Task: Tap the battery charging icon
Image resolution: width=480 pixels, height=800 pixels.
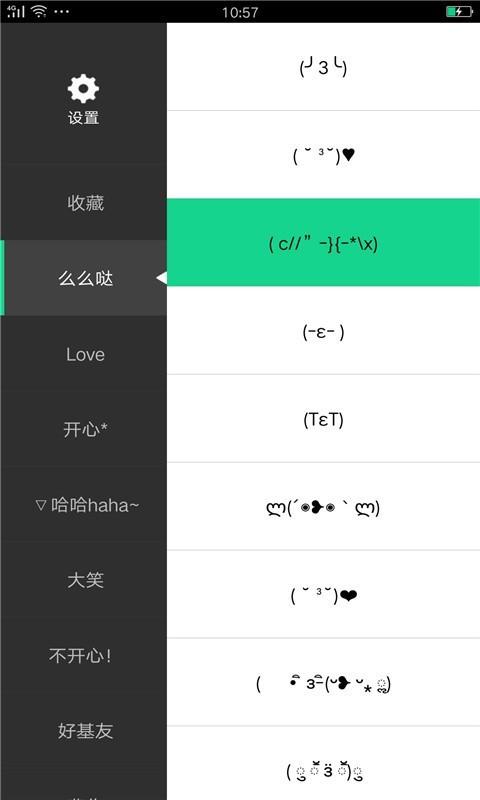Action: point(459,11)
